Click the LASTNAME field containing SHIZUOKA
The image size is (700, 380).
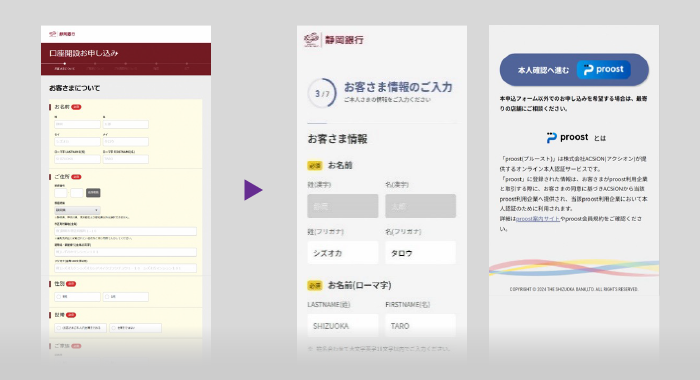point(342,326)
